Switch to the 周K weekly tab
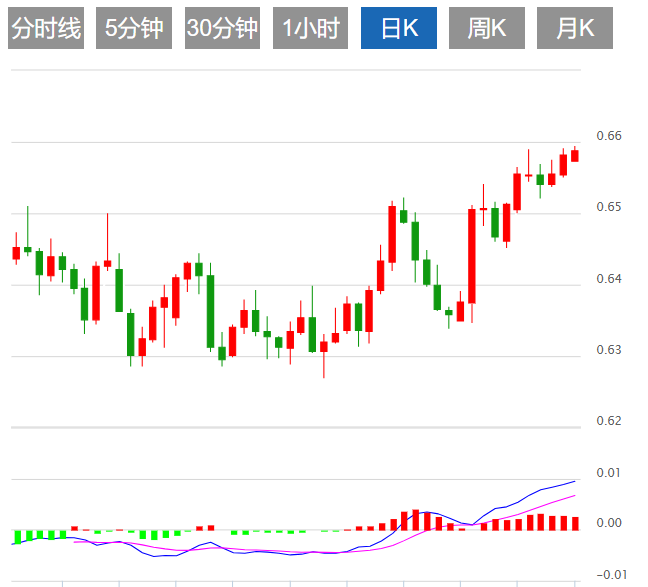Screen dimensions: 648x587 click(487, 28)
